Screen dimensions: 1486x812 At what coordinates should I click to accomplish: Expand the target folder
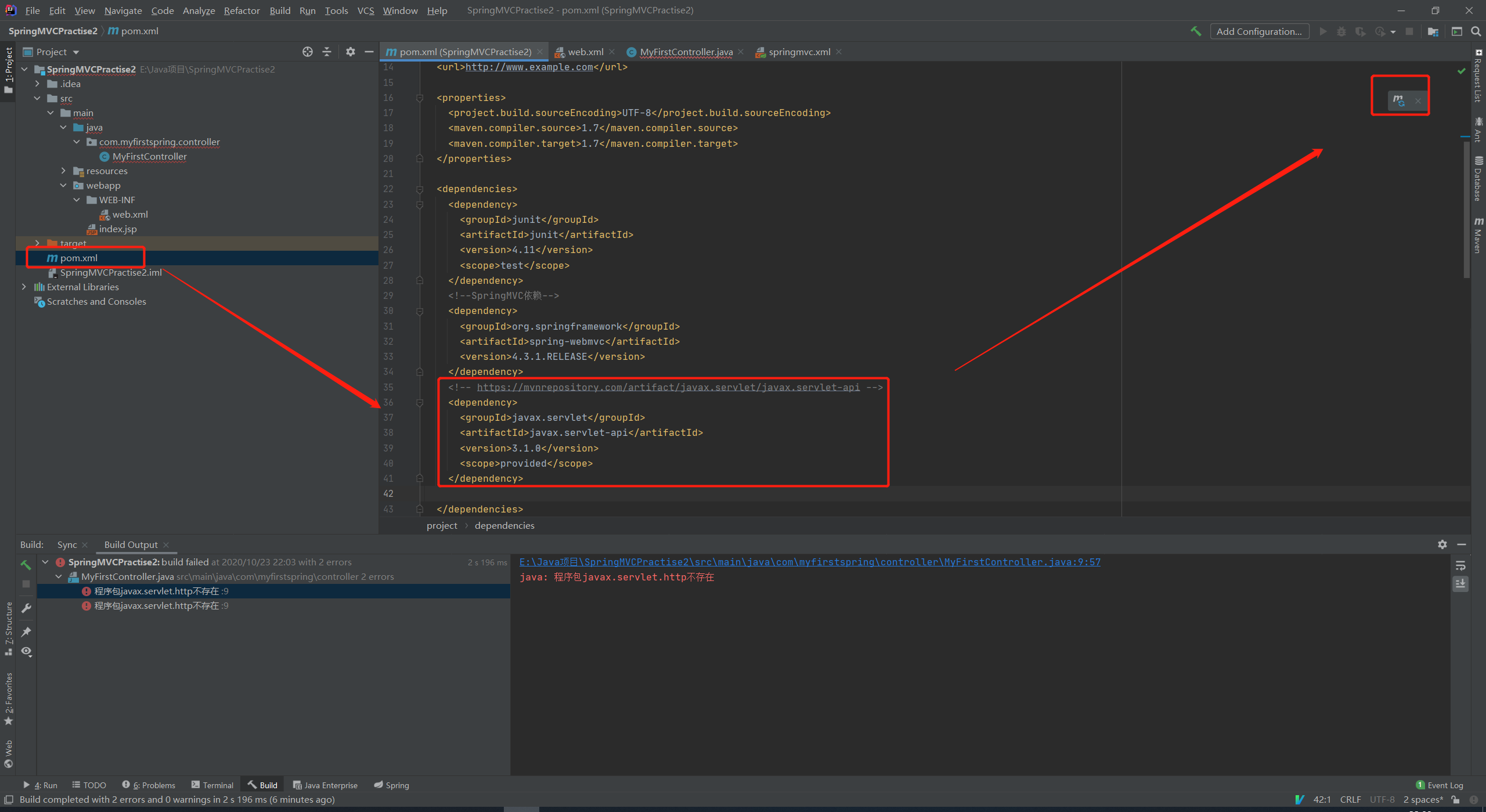(37, 243)
